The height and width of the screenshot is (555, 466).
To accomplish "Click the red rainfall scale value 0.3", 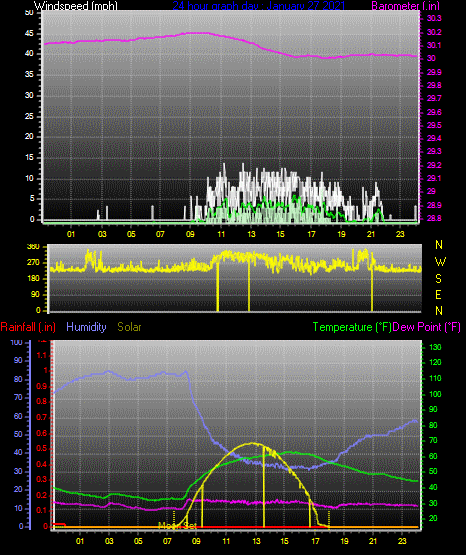I will click(x=42, y=479).
